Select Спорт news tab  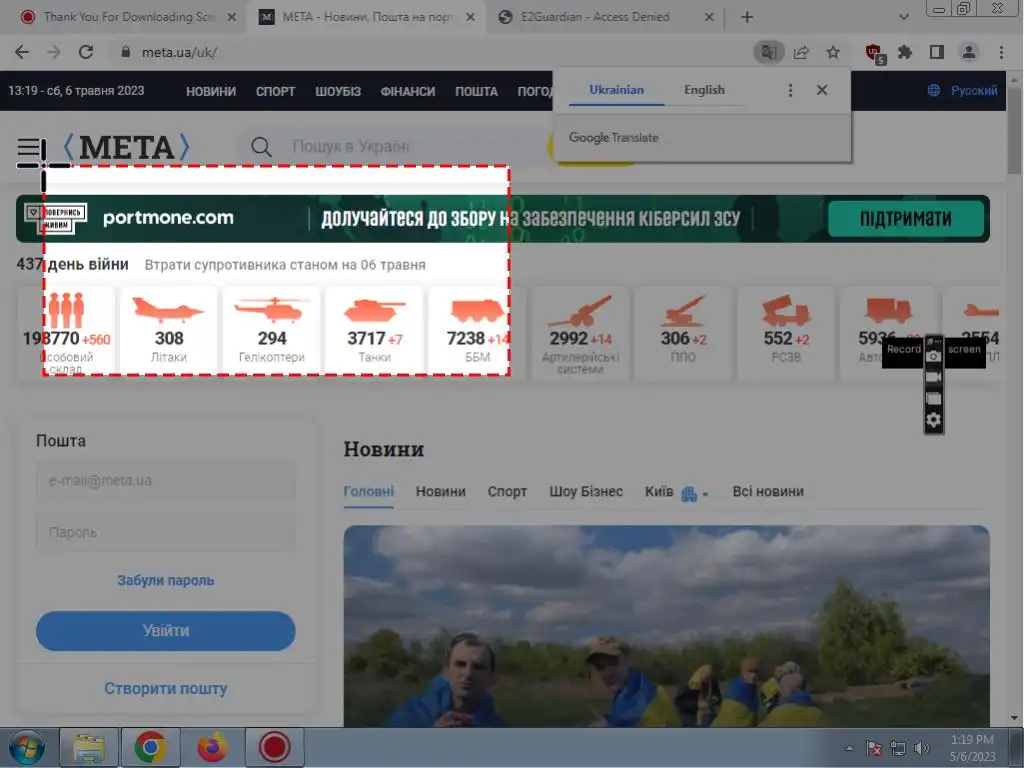point(507,492)
